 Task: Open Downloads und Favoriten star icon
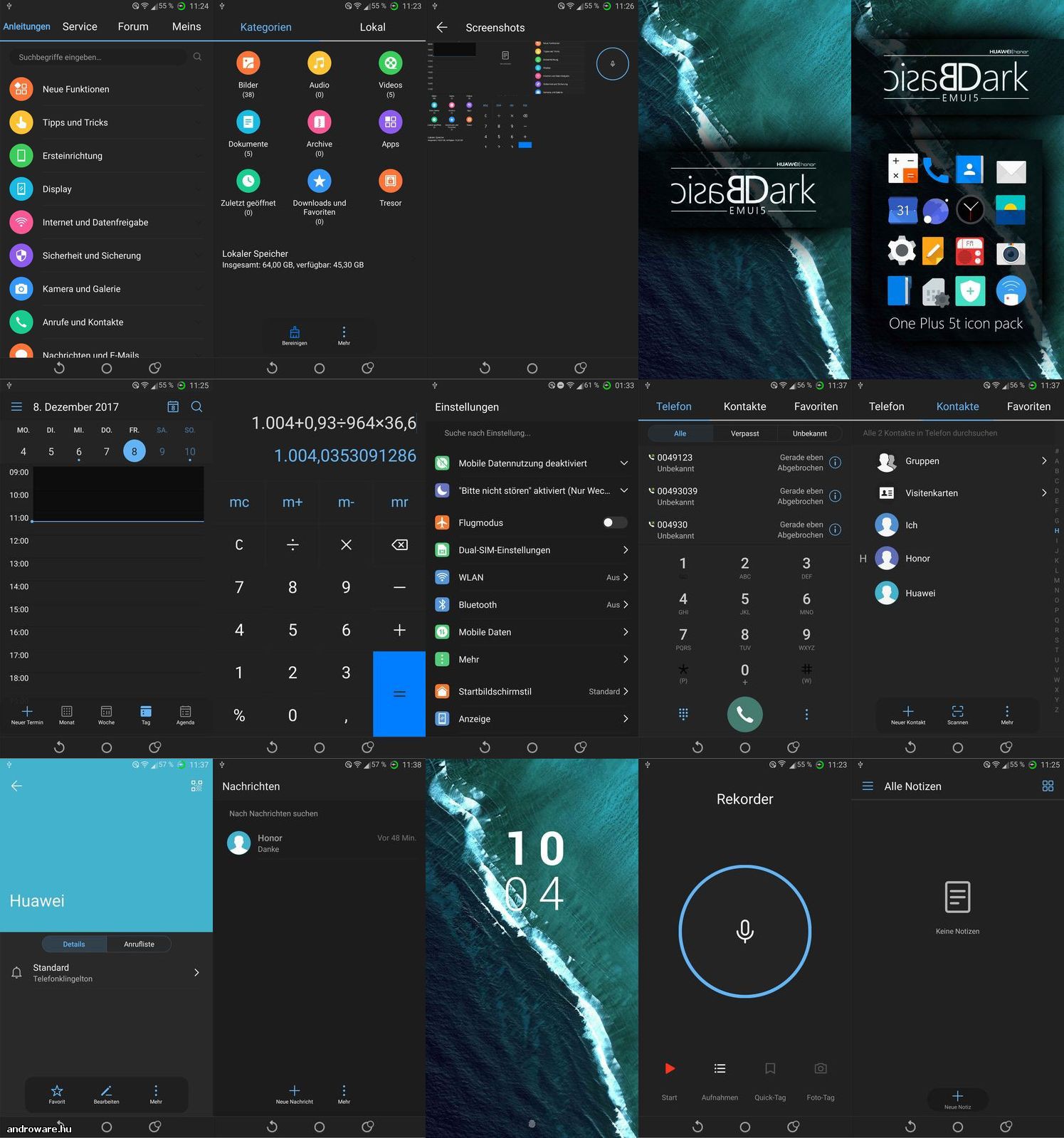pyautogui.click(x=319, y=181)
